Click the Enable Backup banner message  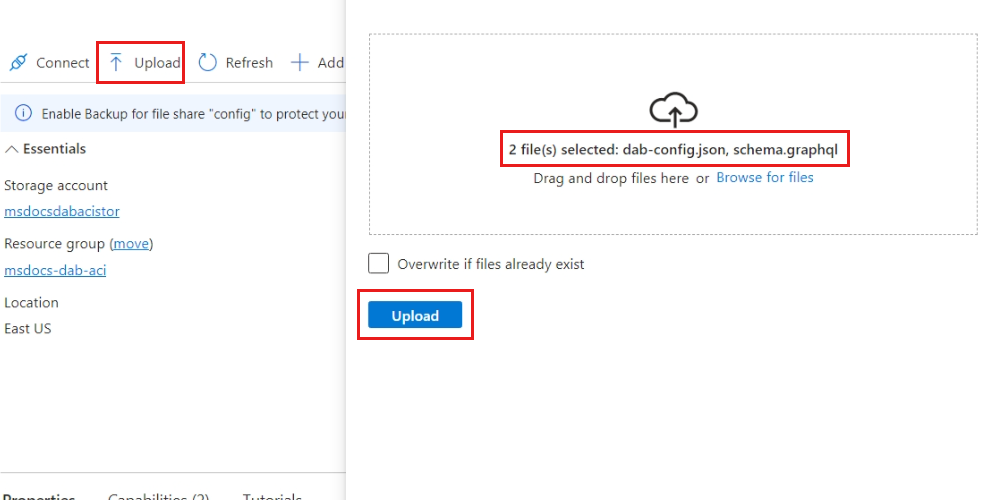click(193, 114)
